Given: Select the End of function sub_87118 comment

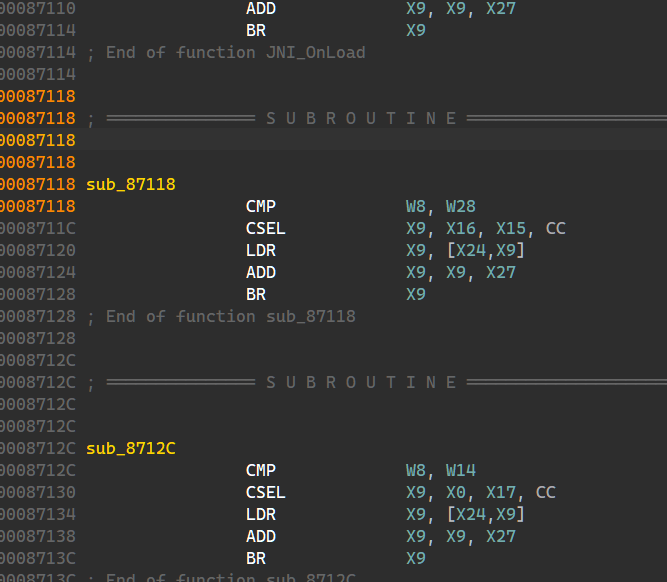Looking at the screenshot, I should 230,316.
